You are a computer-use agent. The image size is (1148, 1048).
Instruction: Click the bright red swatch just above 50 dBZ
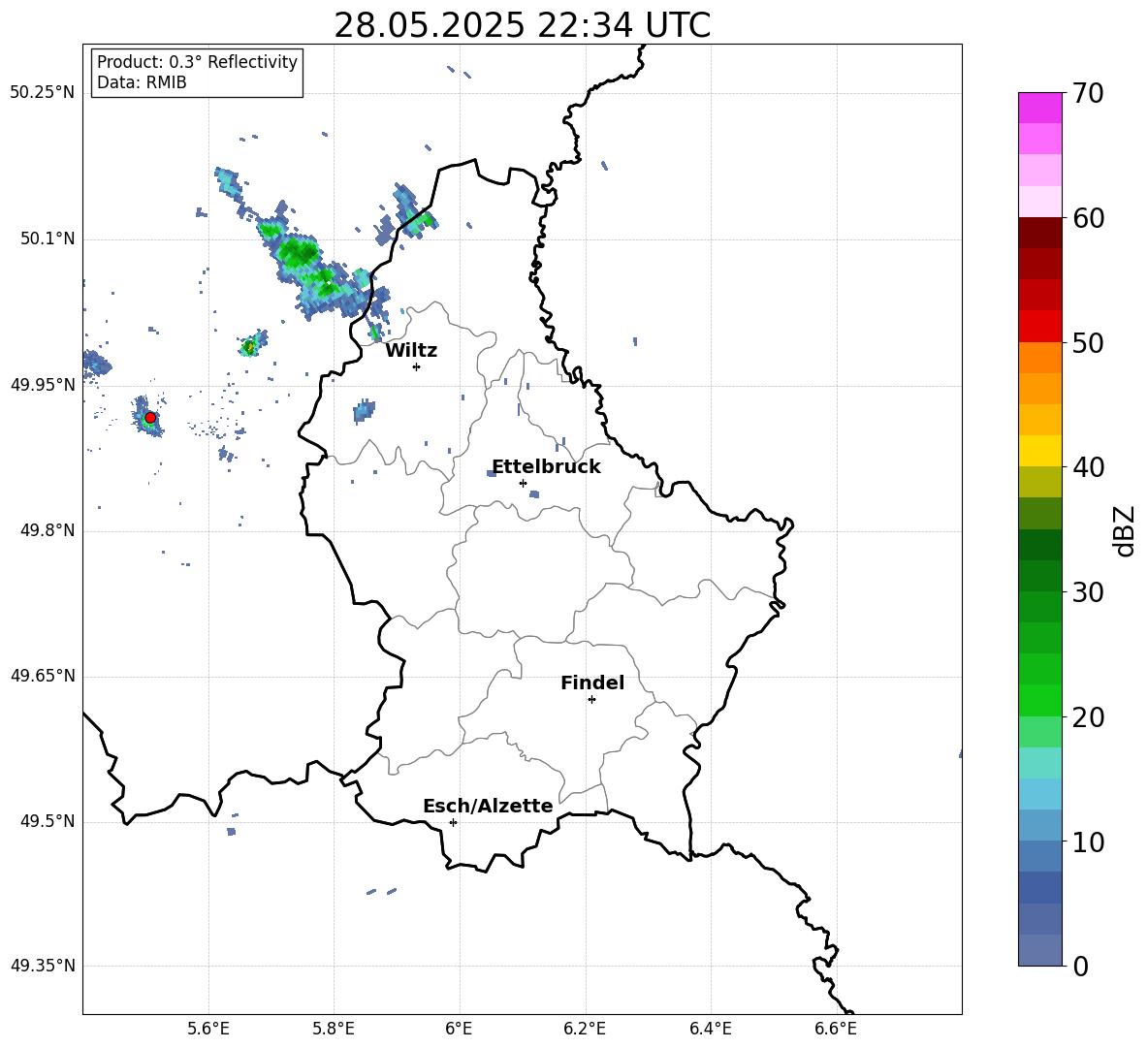coord(1039,327)
